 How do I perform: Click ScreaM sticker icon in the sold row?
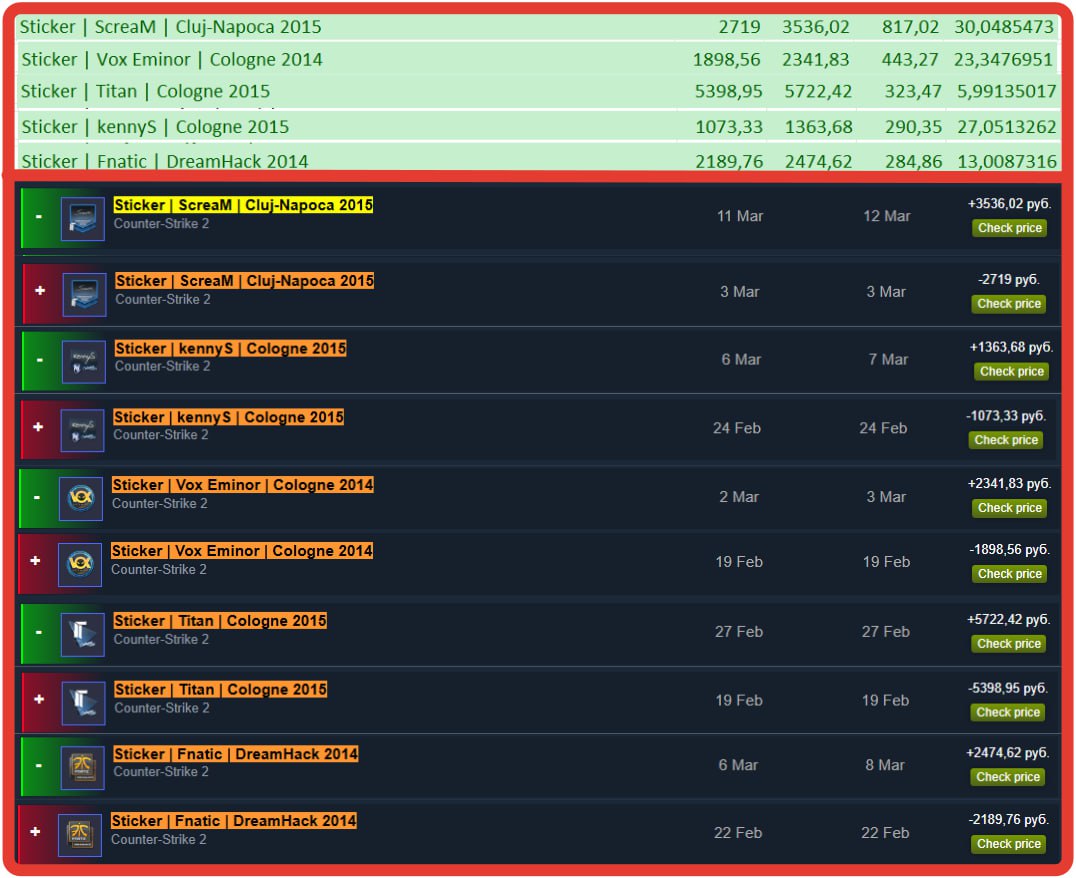pos(82,218)
